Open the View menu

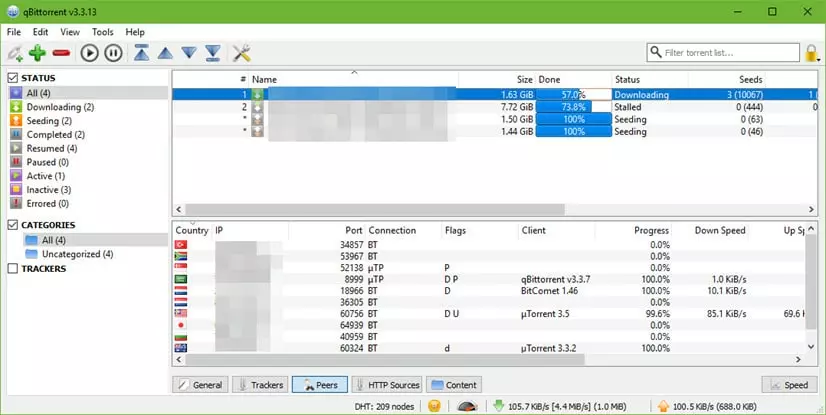point(70,32)
